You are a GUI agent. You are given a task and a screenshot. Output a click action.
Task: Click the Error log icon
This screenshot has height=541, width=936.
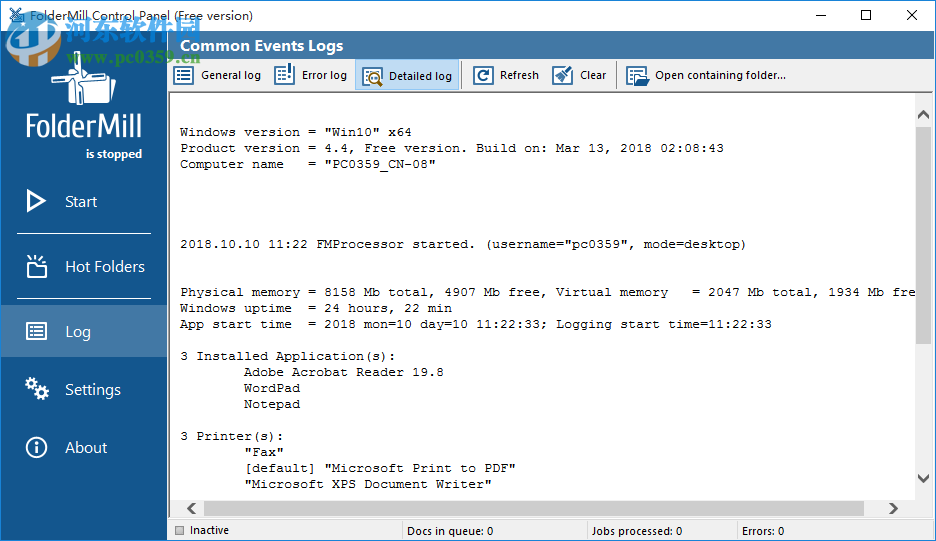[284, 75]
